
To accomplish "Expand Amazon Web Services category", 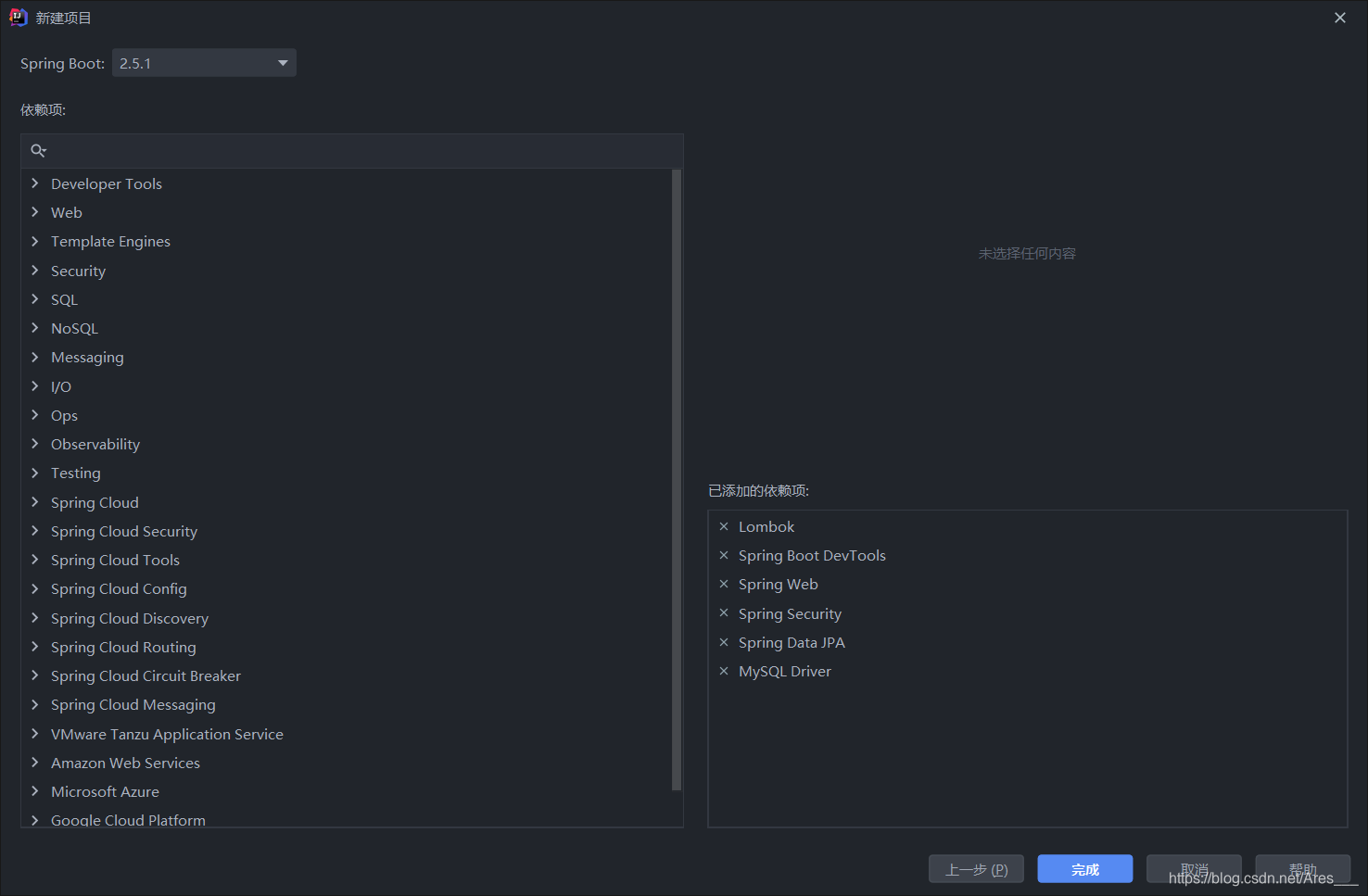I will [35, 763].
